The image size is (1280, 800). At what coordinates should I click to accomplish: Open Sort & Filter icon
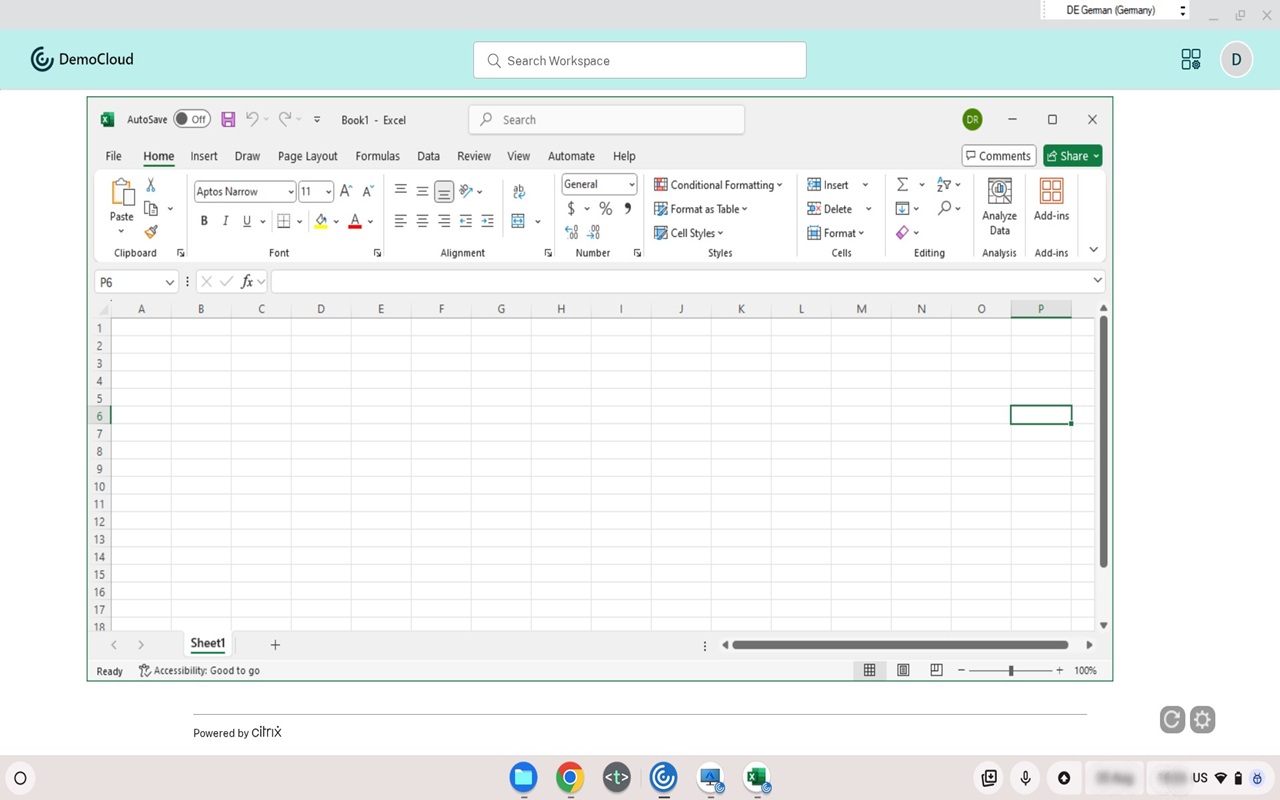coord(943,185)
